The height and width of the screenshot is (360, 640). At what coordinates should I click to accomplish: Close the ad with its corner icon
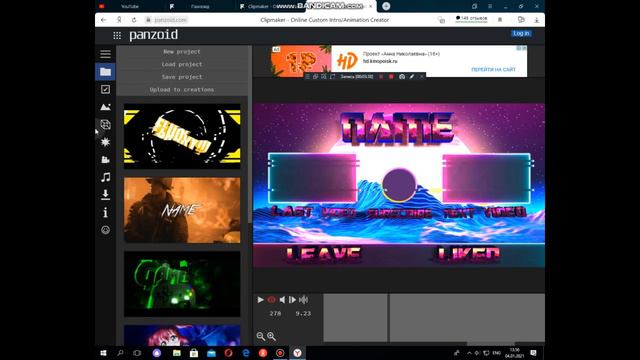click(524, 48)
